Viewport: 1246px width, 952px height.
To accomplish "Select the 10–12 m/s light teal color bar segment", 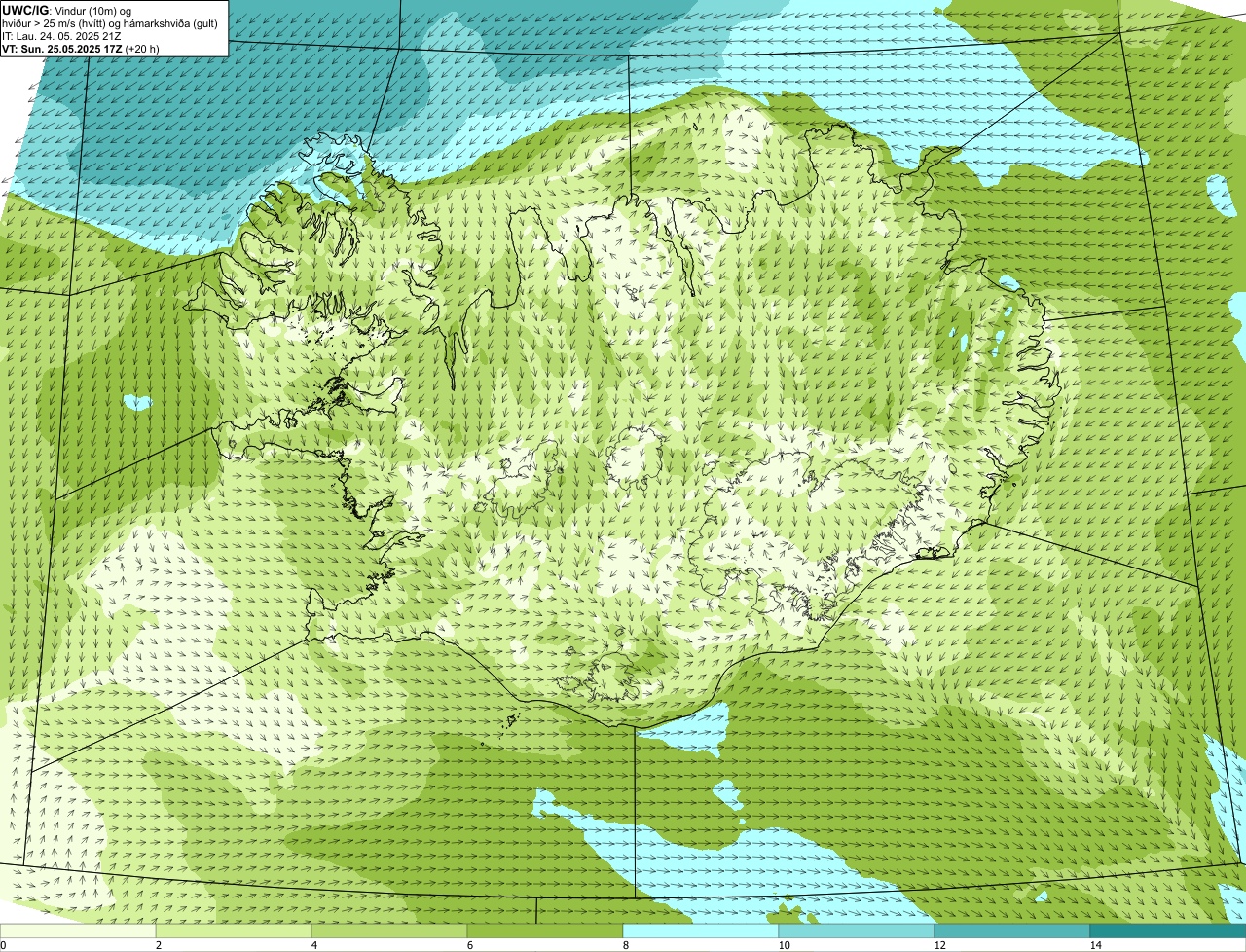I will coord(857,931).
